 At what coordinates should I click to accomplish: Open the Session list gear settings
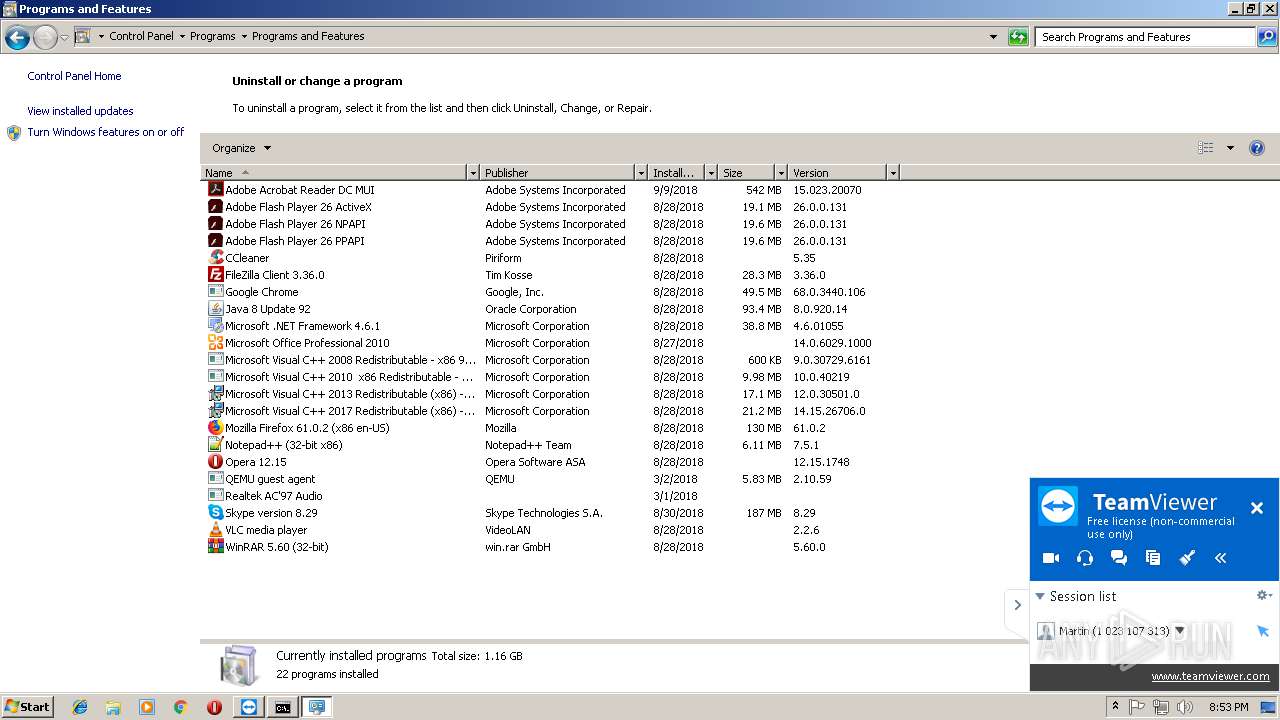click(1264, 595)
